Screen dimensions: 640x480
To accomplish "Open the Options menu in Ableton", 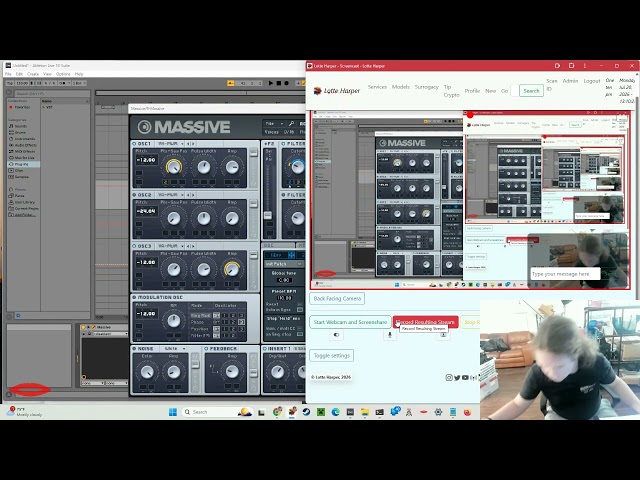I will [x=63, y=74].
